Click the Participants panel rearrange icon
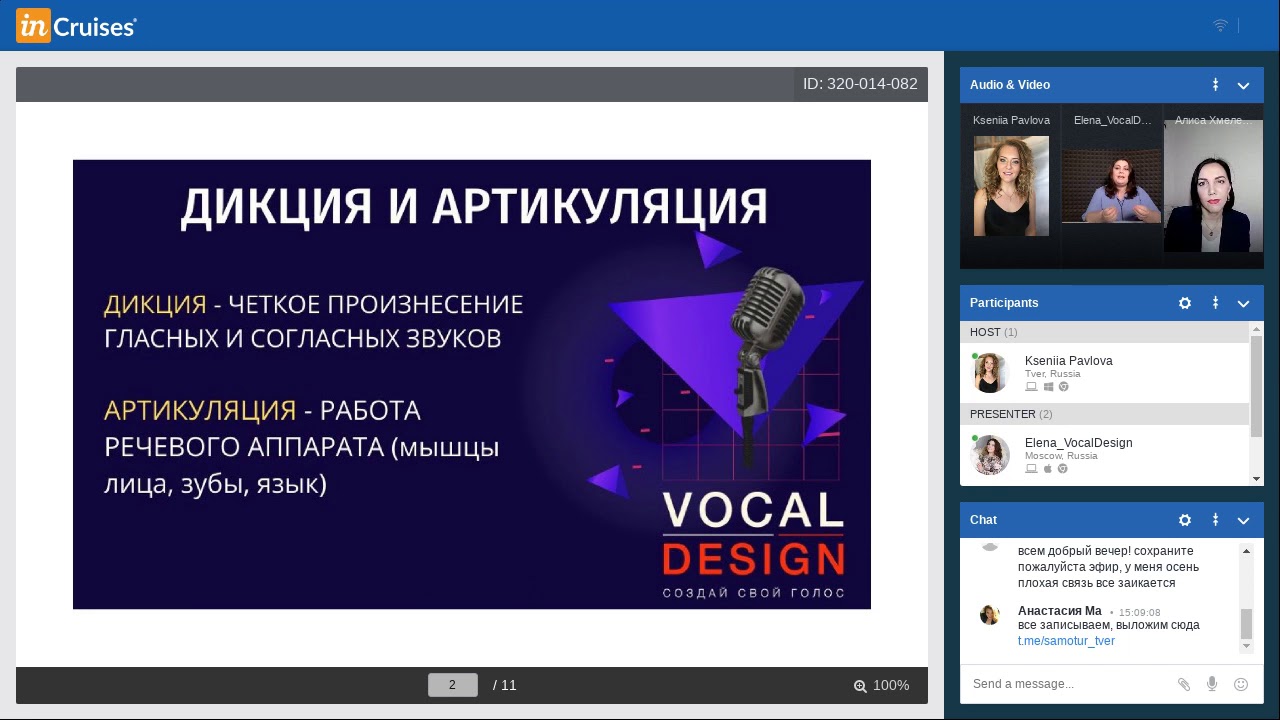The height and width of the screenshot is (720, 1280). 1216,303
